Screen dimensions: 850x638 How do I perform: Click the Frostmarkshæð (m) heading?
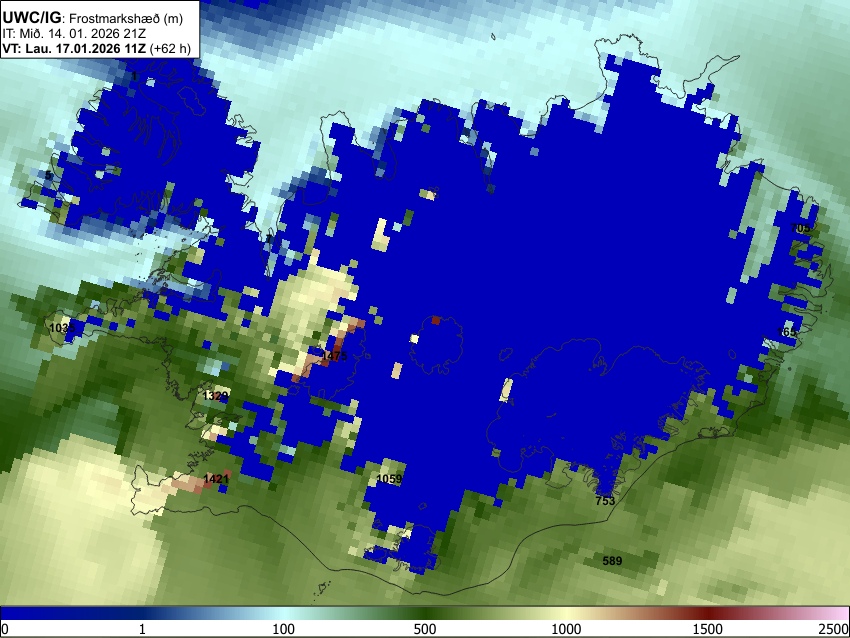pyautogui.click(x=126, y=19)
